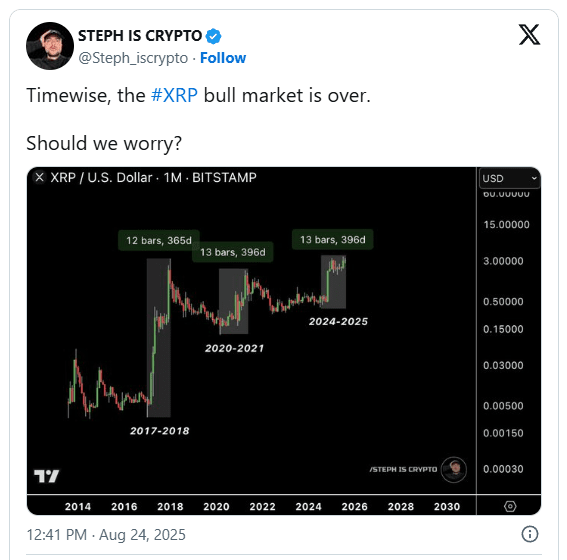Viewport: 567px width, 560px height.
Task: Click the 2017-2018 text annotation
Action: point(159,431)
